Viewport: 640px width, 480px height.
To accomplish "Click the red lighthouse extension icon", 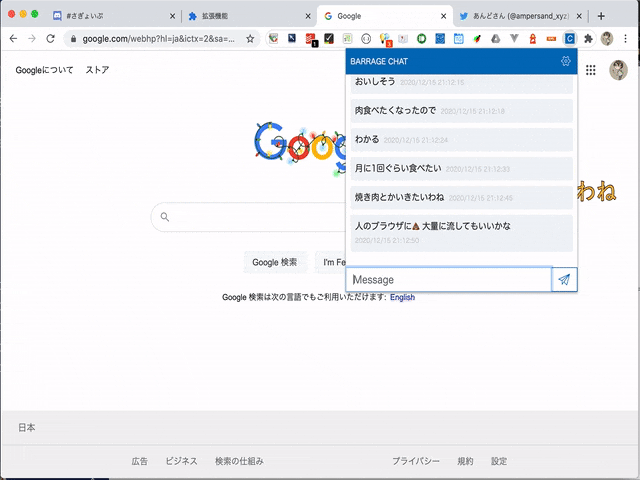I will tap(533, 39).
